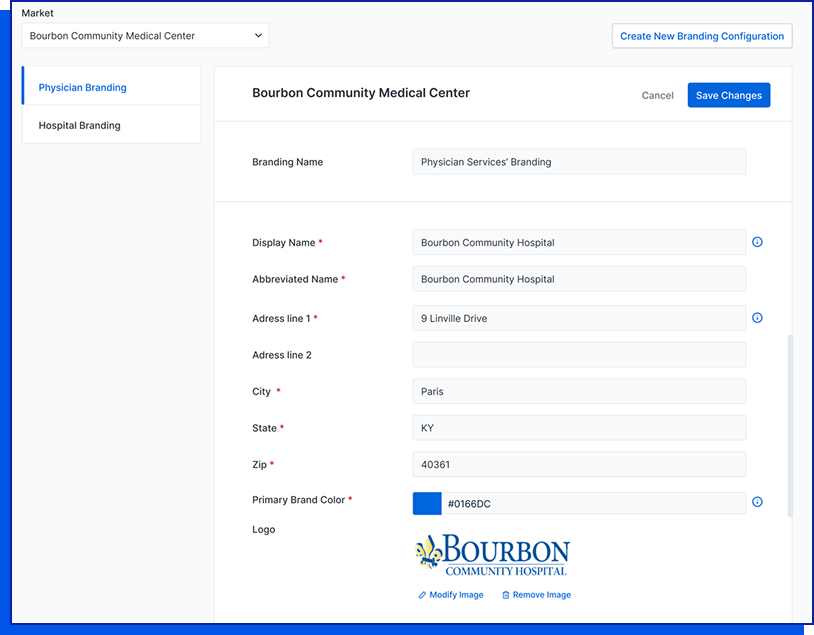
Task: Click the Bourbon Community Hospital logo image
Action: (492, 555)
